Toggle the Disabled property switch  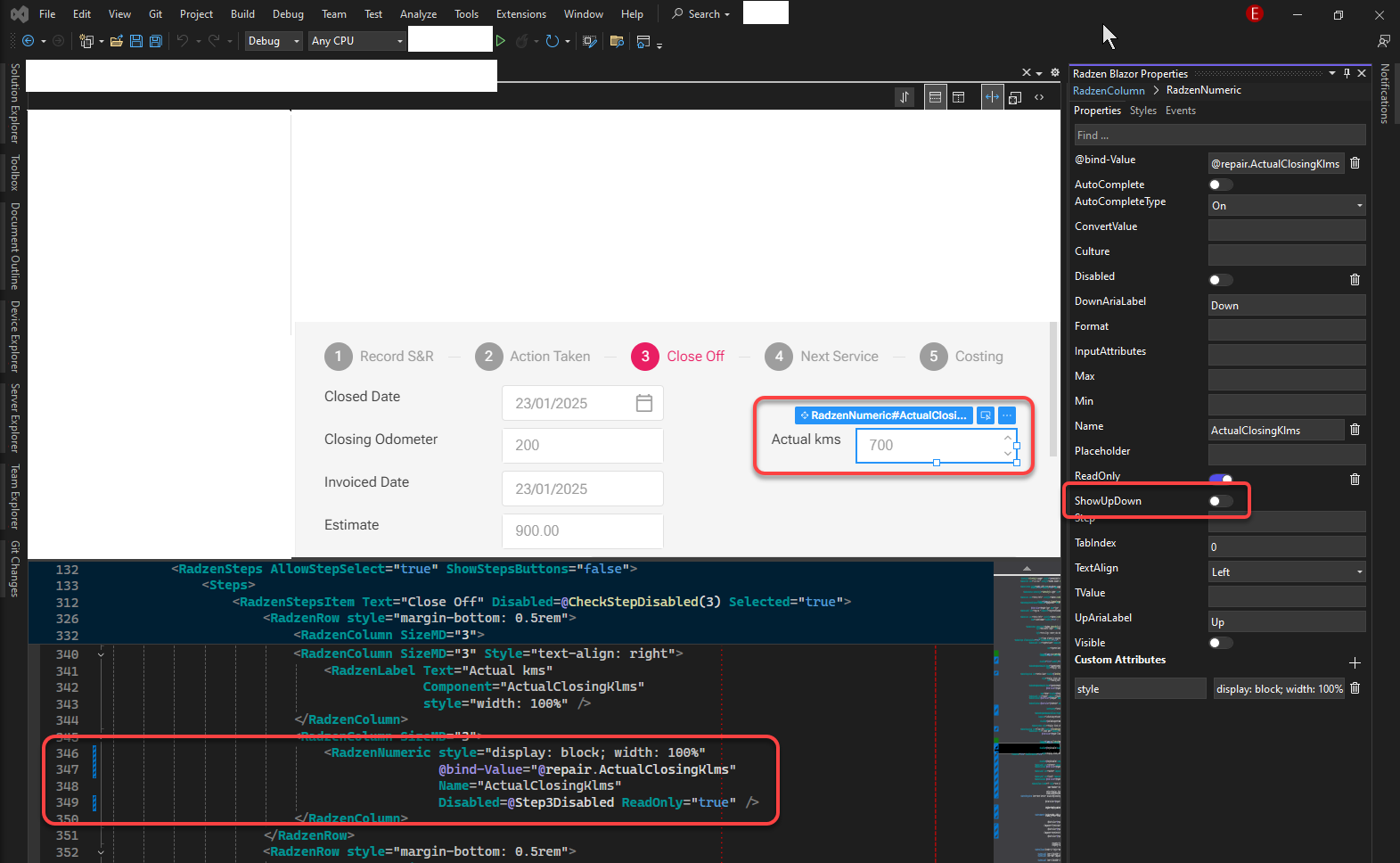click(x=1221, y=280)
